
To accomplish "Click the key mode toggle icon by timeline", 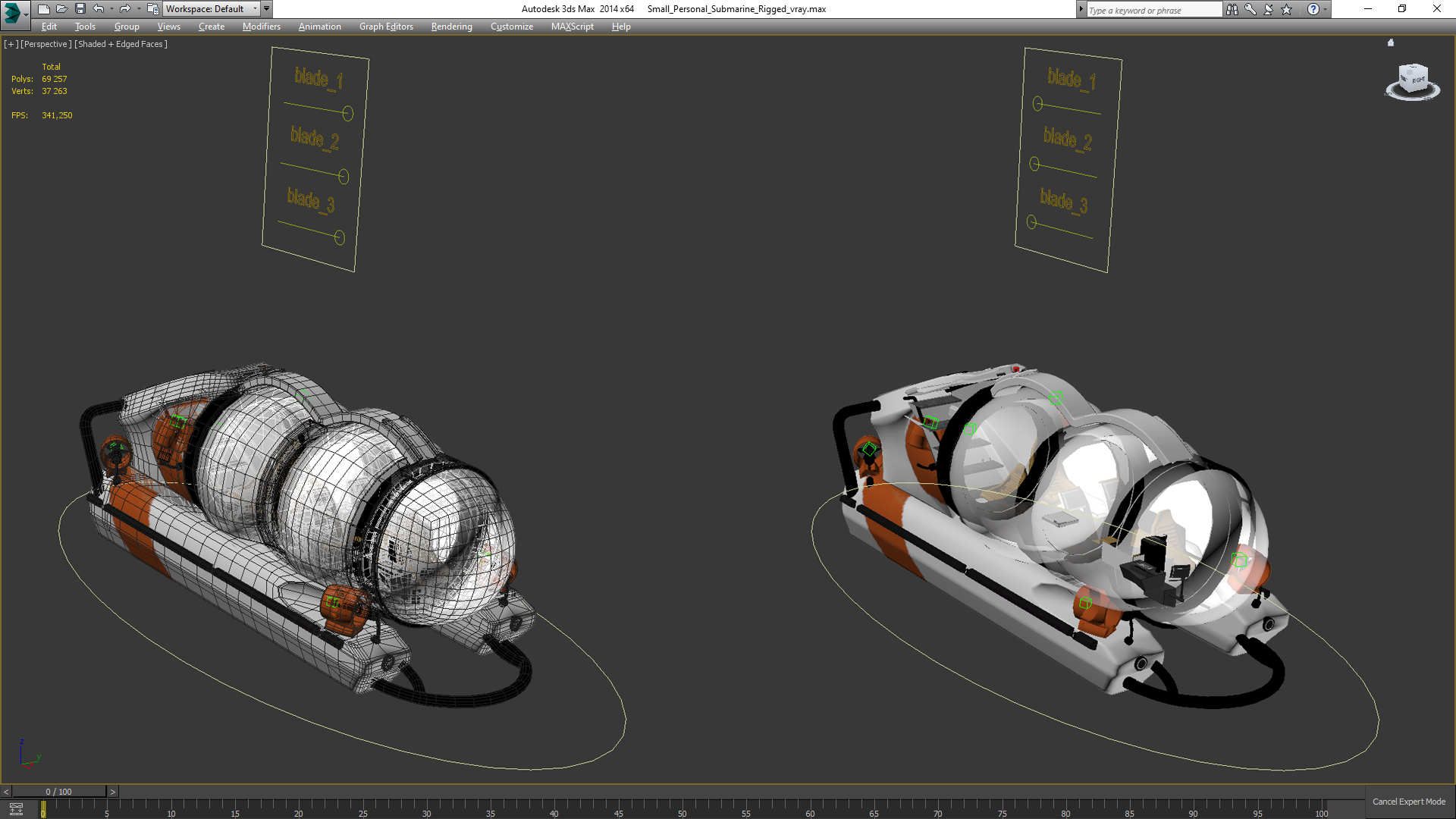I will 16,809.
